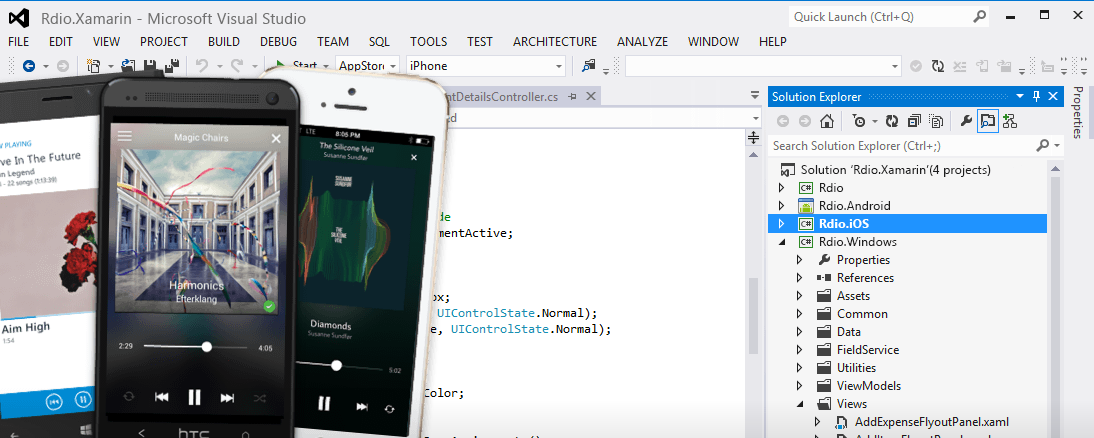The image size is (1094, 438).
Task: Close the Solution Explorer panel
Action: point(1054,96)
